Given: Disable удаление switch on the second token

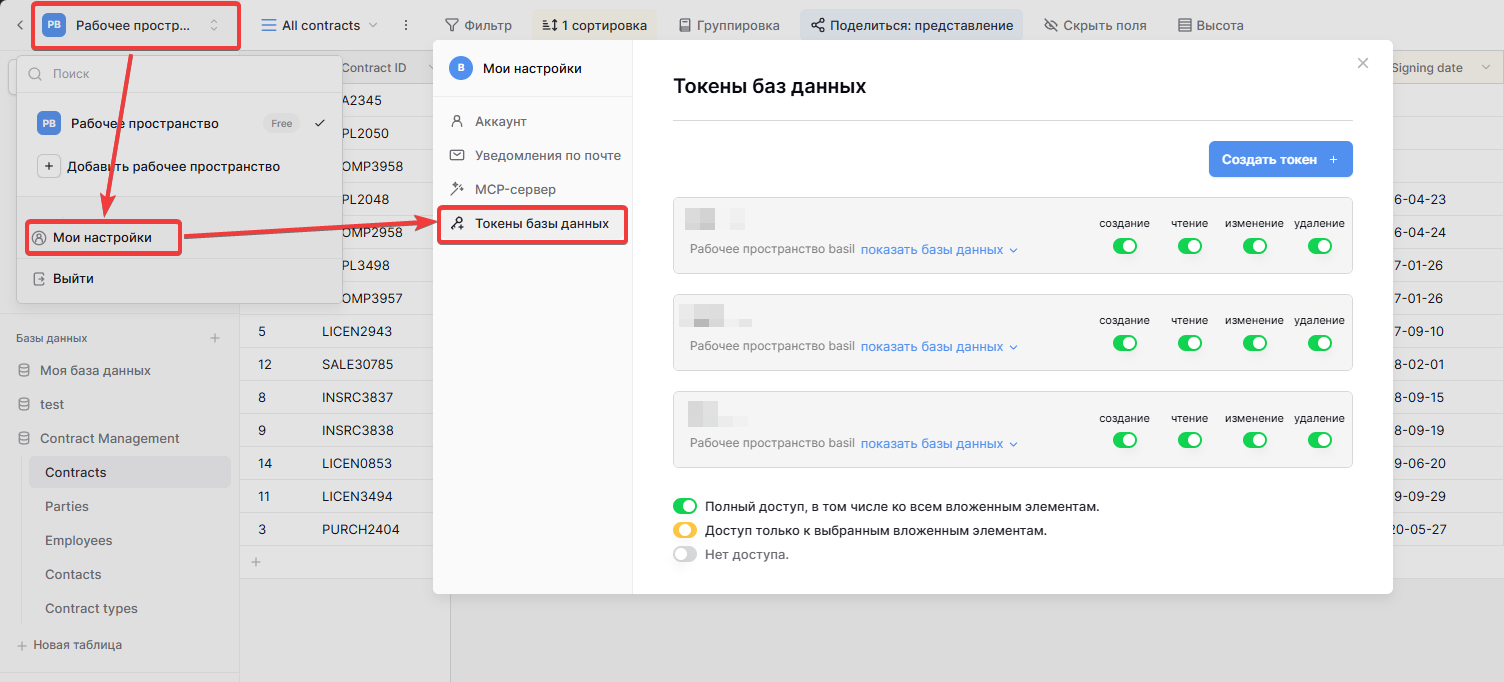Looking at the screenshot, I should pos(1320,343).
